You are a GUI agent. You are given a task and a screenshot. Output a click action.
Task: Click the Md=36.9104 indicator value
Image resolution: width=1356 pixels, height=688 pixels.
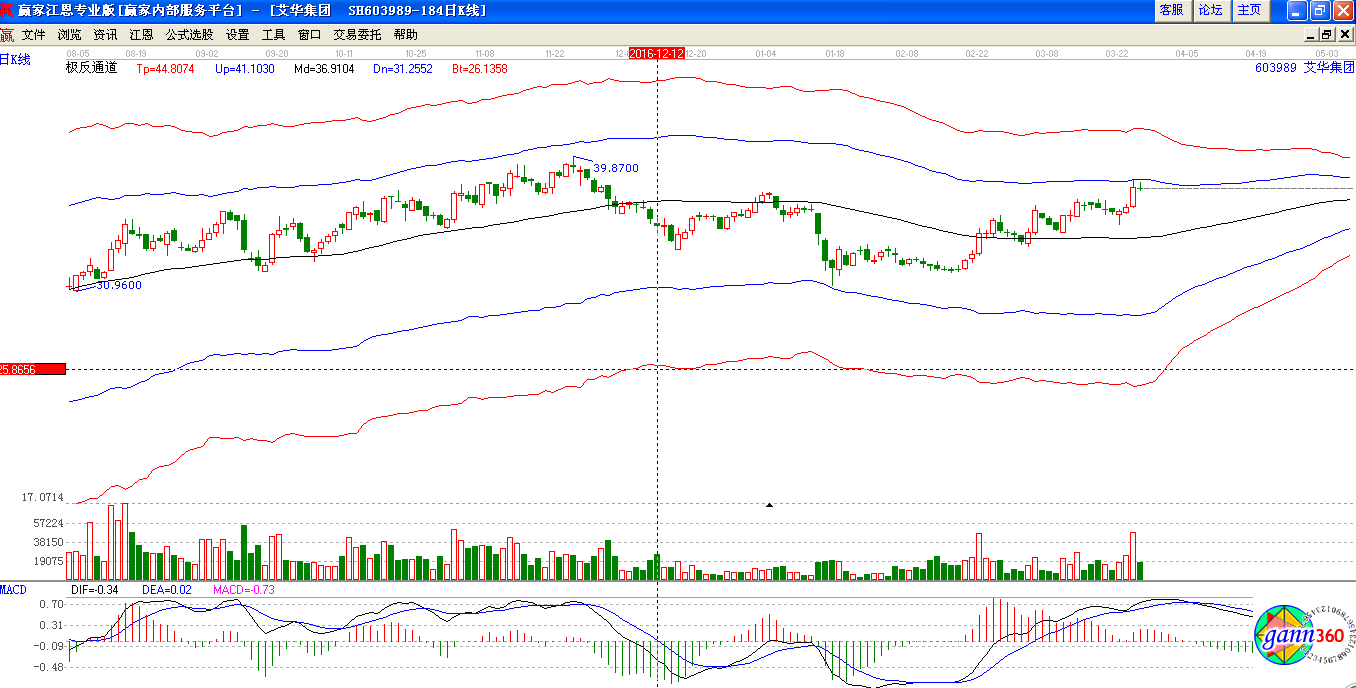point(323,69)
